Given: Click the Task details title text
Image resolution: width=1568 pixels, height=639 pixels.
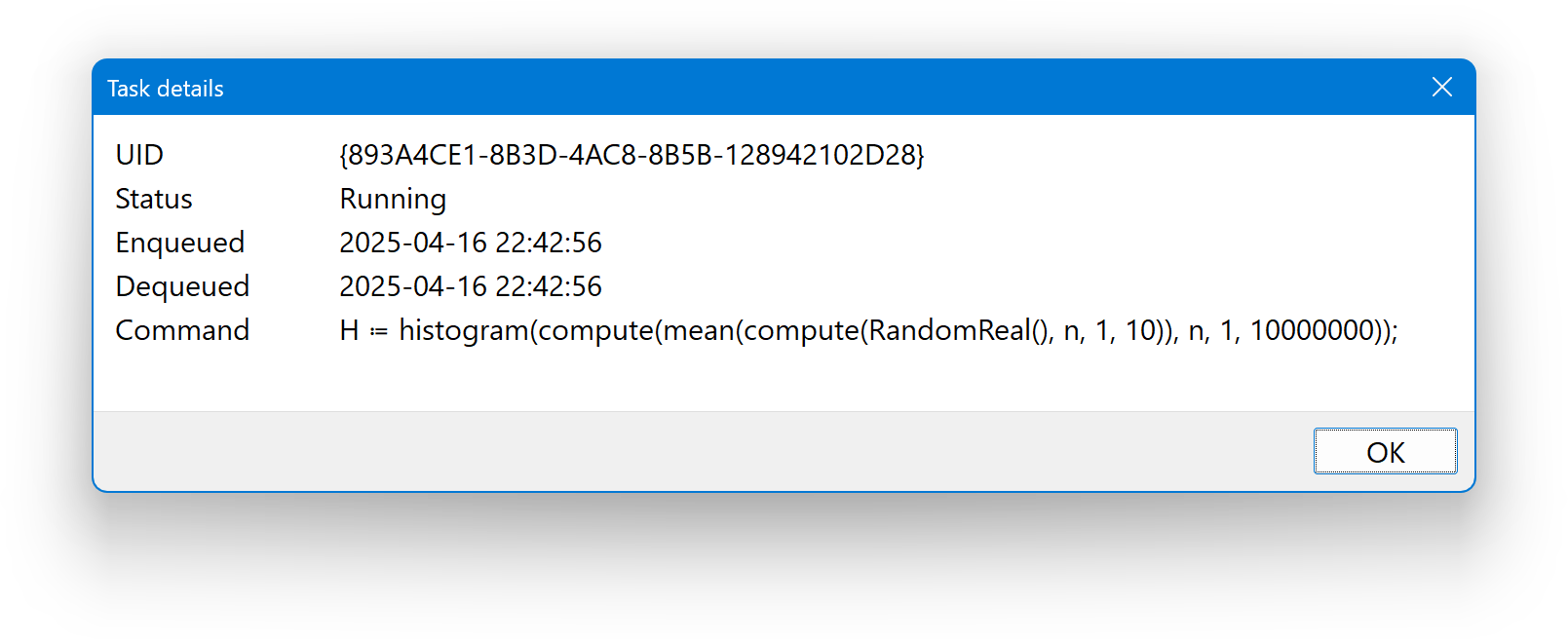Looking at the screenshot, I should coord(166,89).
